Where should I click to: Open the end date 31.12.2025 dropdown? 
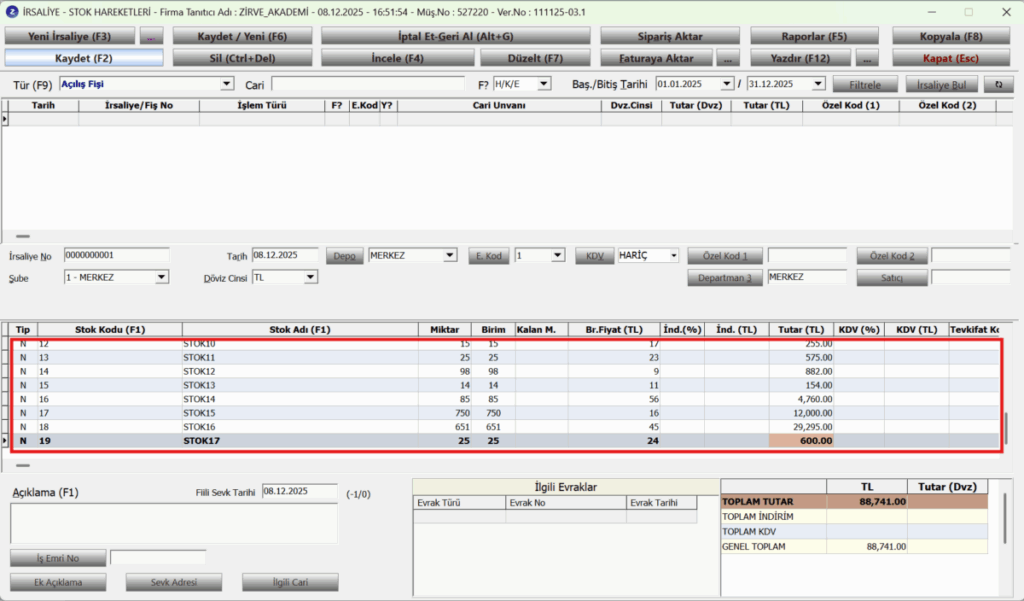[818, 84]
